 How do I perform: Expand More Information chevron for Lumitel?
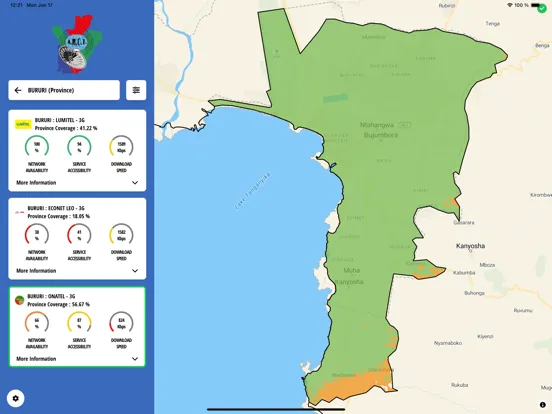point(135,183)
